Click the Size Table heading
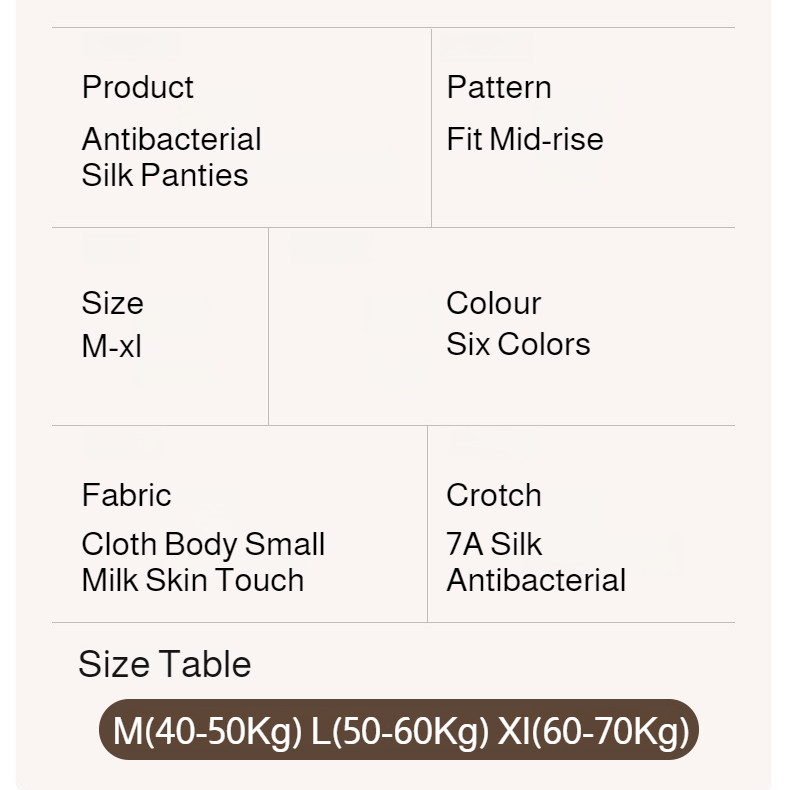This screenshot has width=790, height=790. [x=164, y=664]
